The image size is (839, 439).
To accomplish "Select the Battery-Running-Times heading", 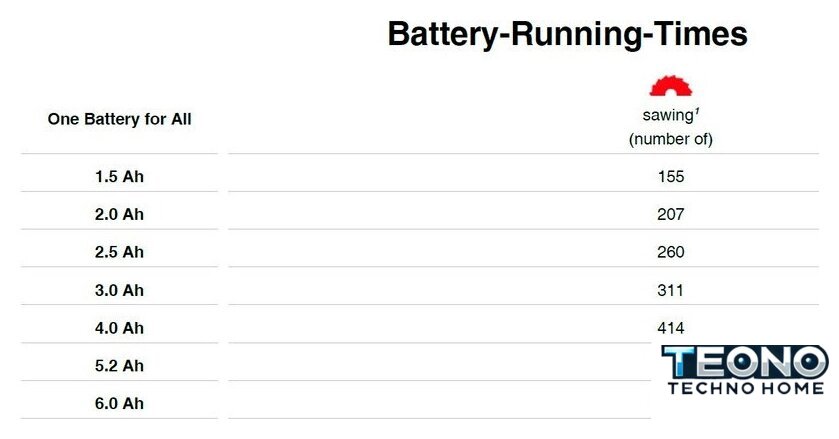I will click(567, 33).
